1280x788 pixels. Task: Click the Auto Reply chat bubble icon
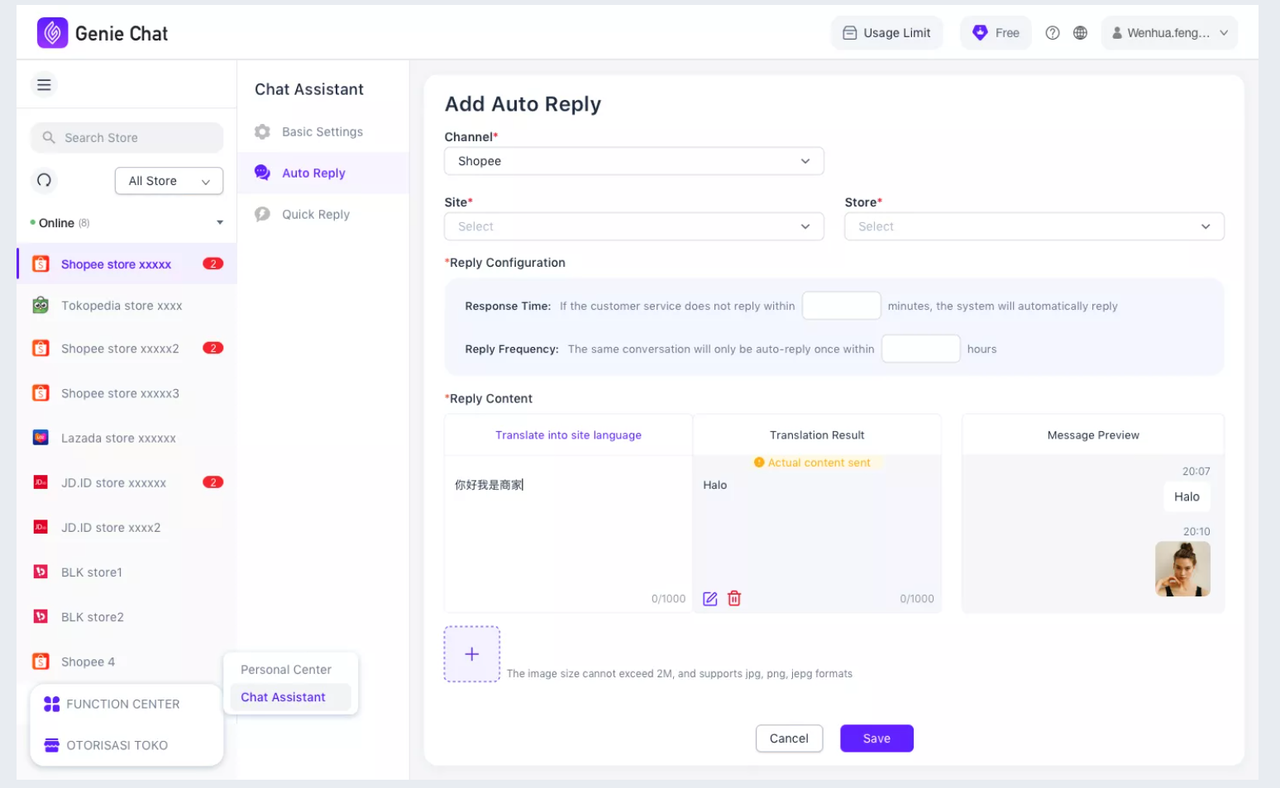(x=262, y=173)
